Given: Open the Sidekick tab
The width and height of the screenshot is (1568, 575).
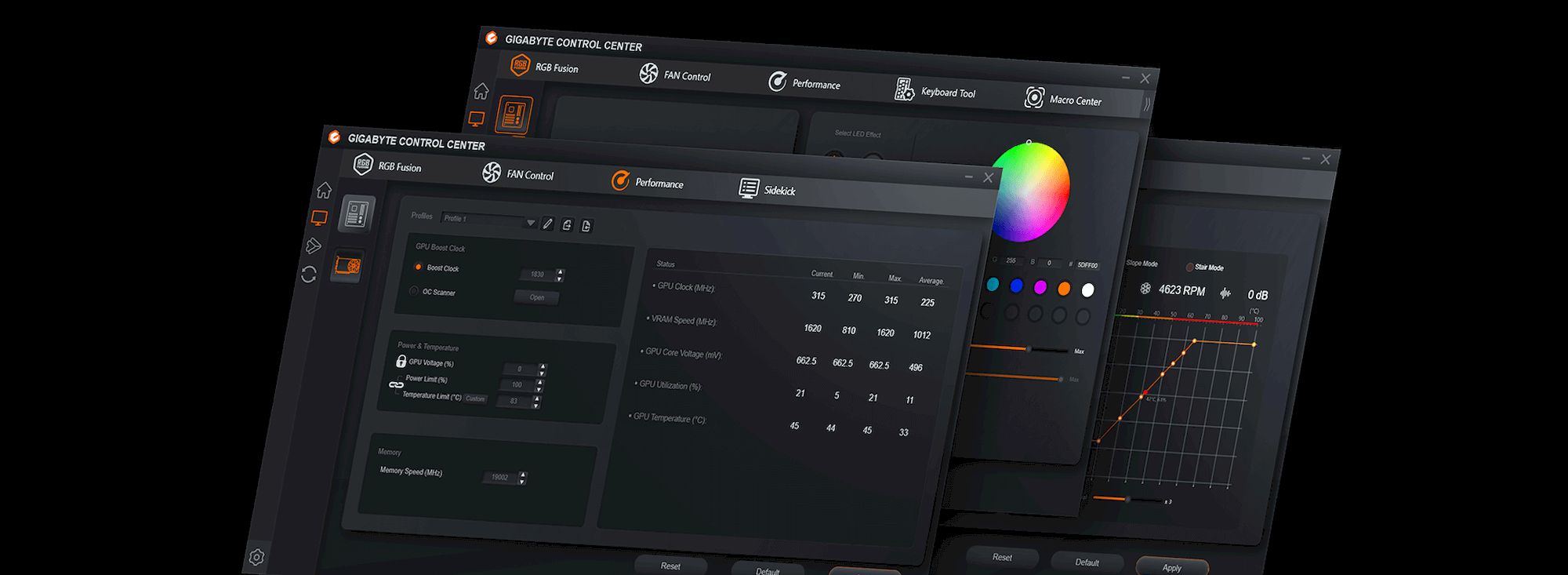Looking at the screenshot, I should [x=768, y=189].
